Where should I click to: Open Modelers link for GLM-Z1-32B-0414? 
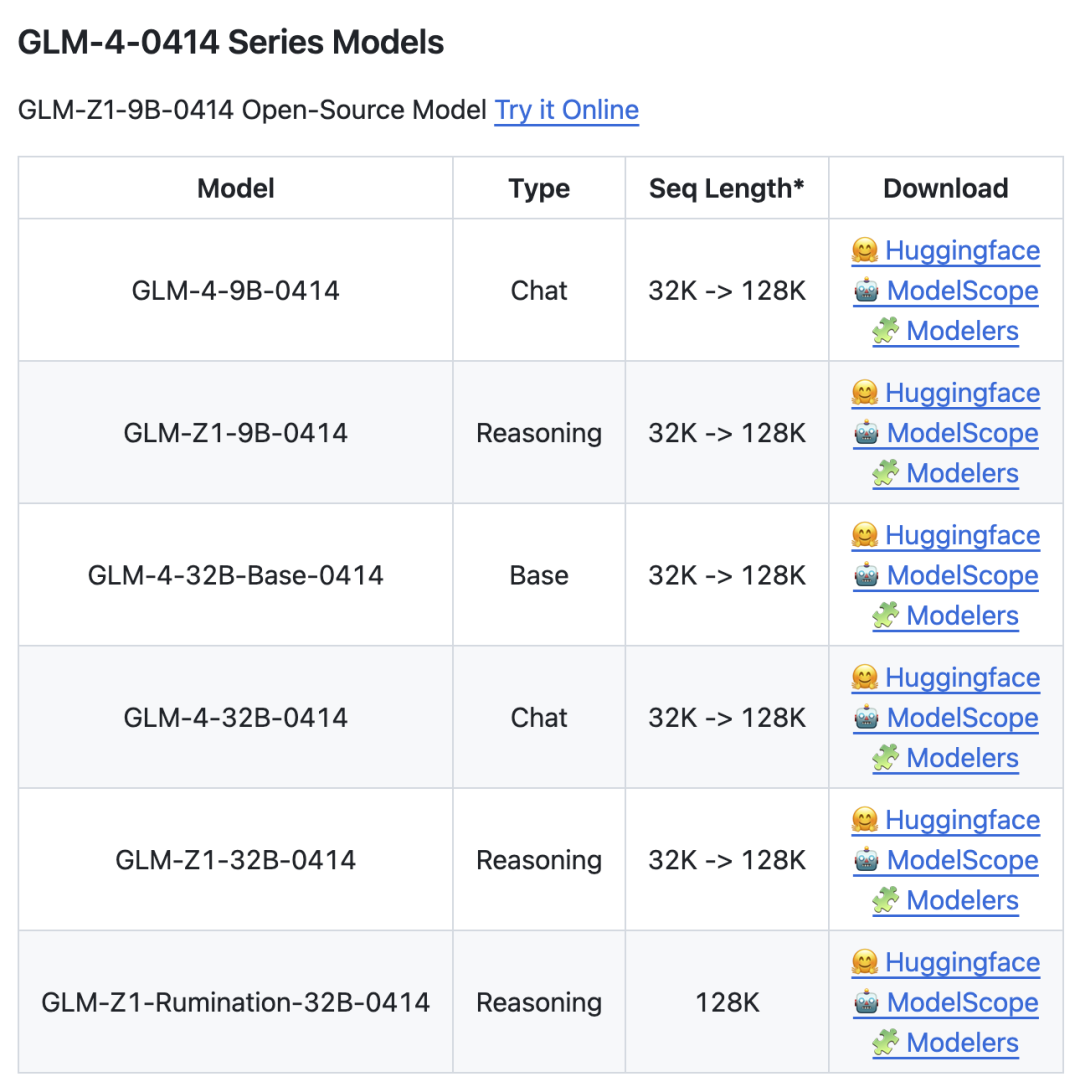point(962,900)
